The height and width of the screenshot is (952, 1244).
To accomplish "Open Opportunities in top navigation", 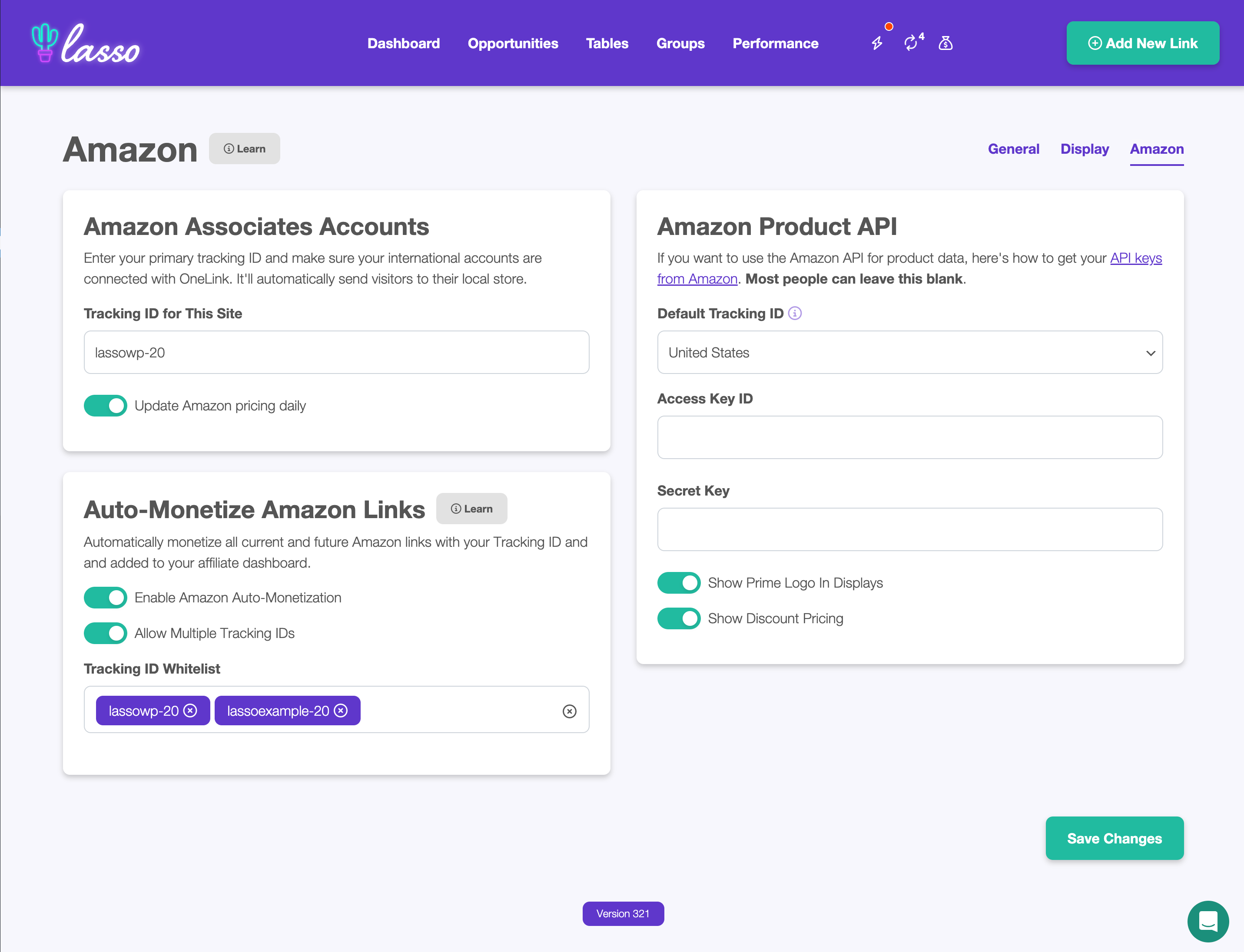I will 513,43.
